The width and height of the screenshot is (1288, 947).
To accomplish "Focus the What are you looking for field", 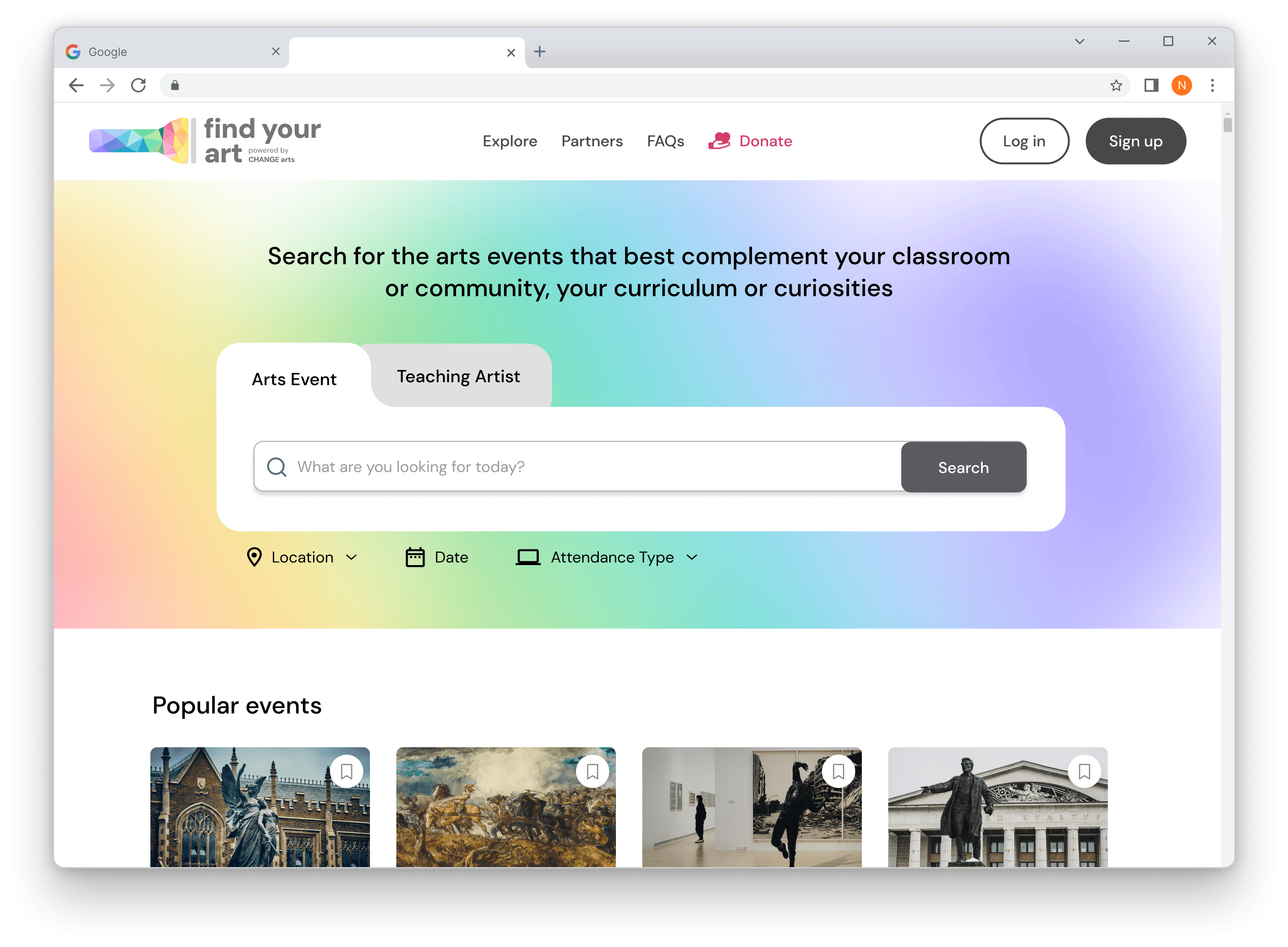I will pos(577,467).
